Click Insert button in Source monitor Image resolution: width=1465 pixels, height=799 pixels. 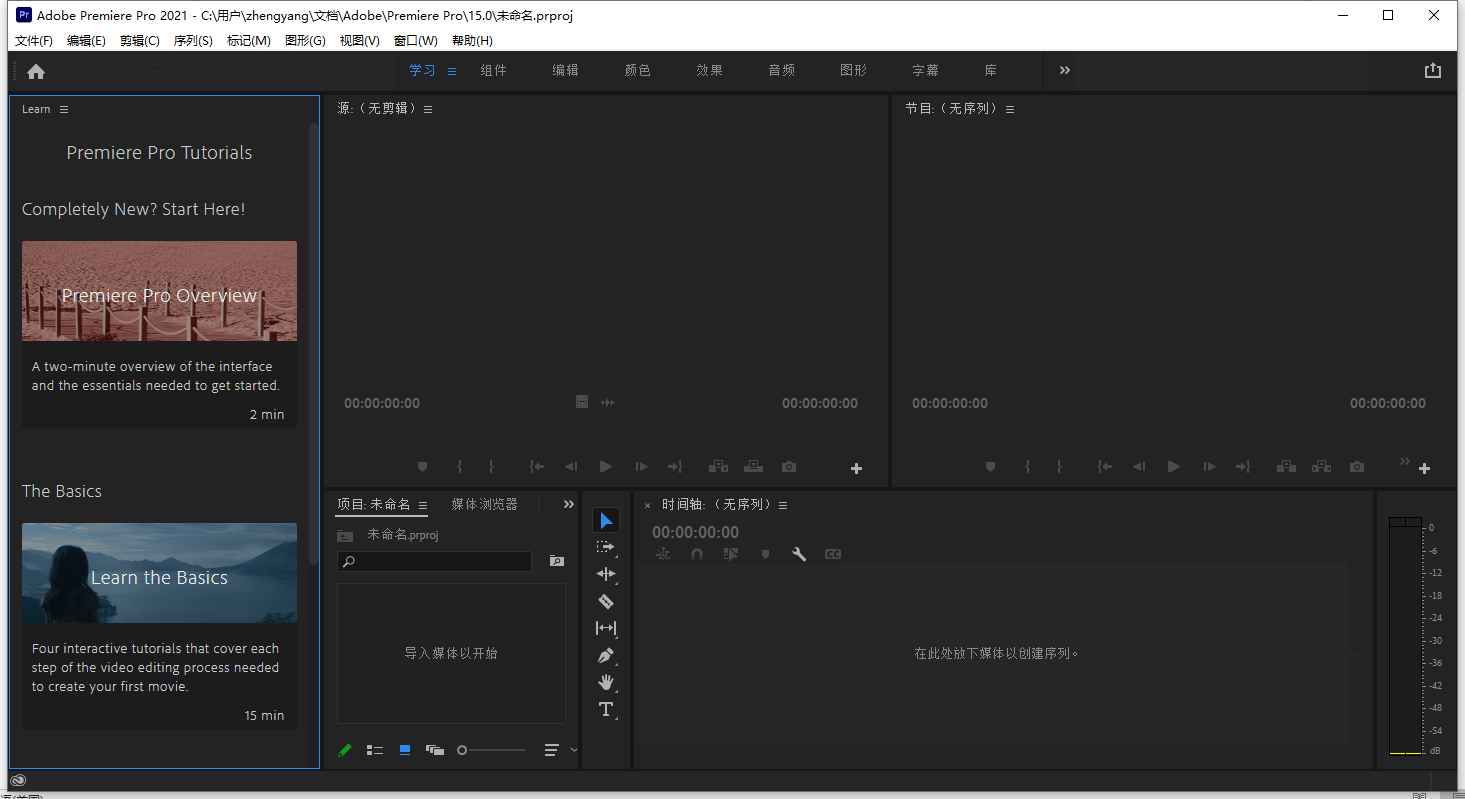tap(718, 467)
